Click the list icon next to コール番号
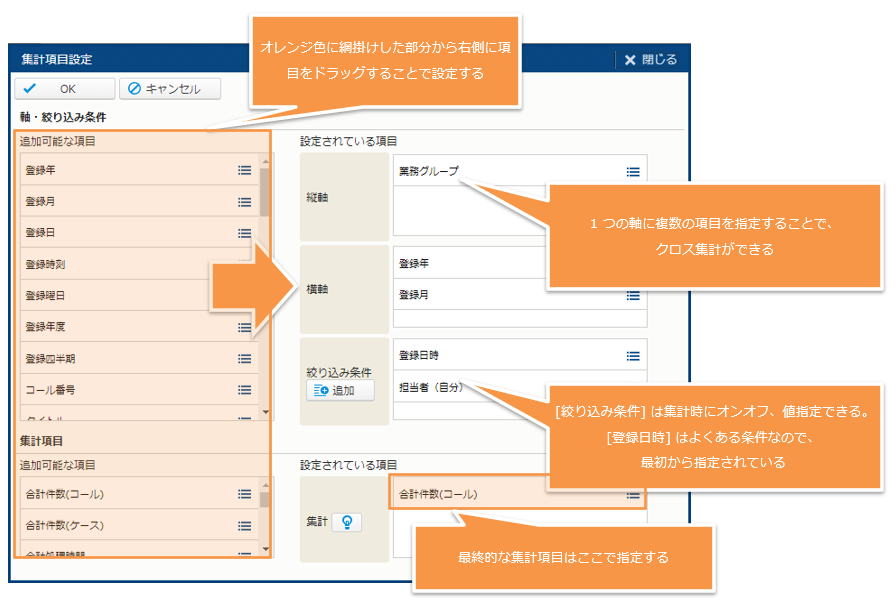Viewport: 896px width, 601px height. coord(244,389)
